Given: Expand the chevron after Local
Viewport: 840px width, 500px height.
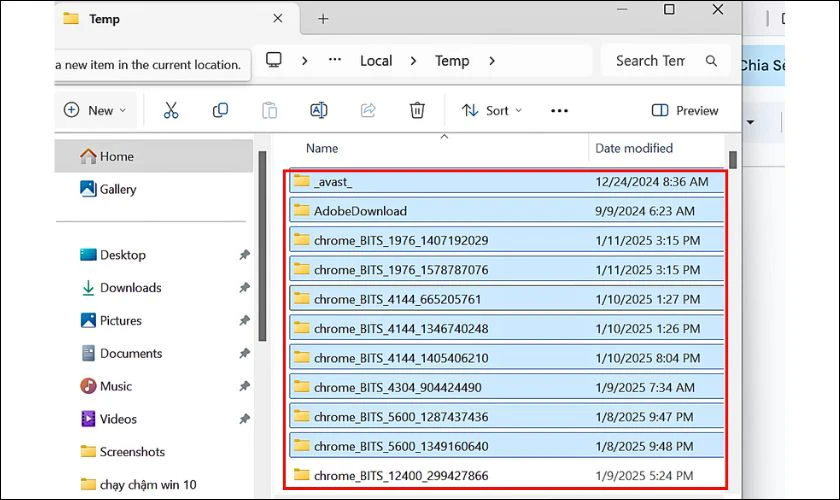Looking at the screenshot, I should tap(413, 61).
